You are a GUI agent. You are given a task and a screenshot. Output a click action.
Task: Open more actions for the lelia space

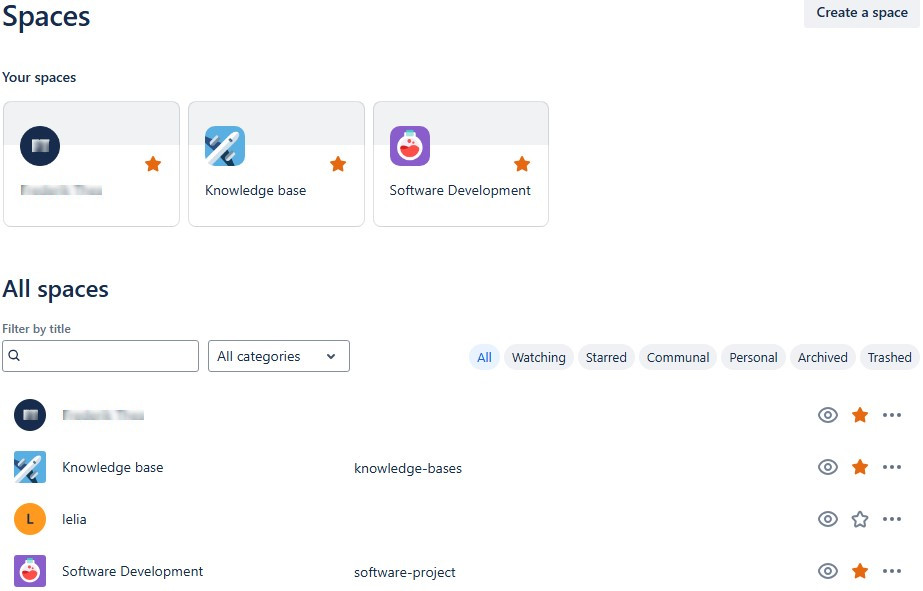[892, 519]
